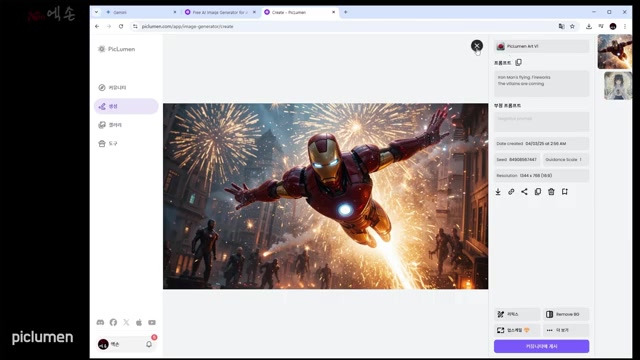Expand the tab search dropdown arrow
640x360 pixels.
click(96, 12)
